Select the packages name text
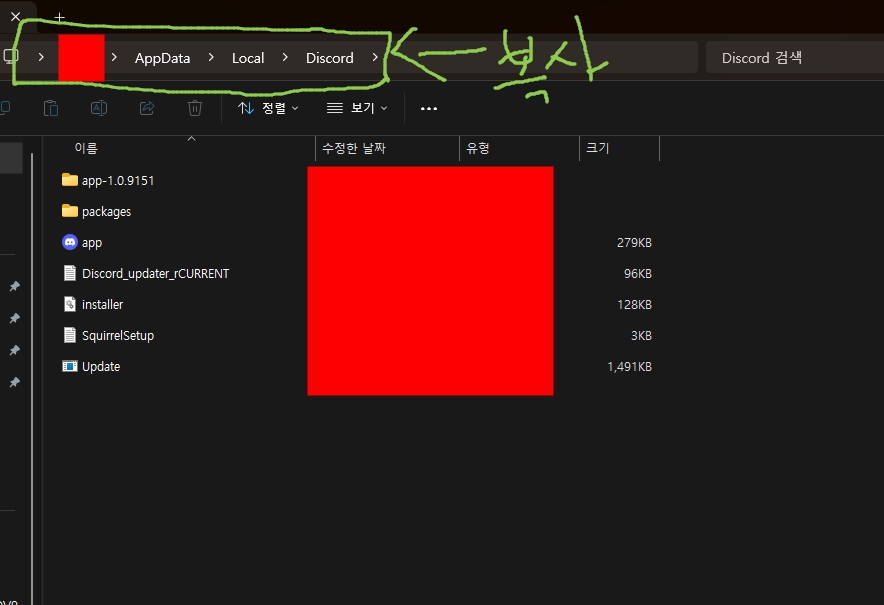This screenshot has height=605, width=884. pos(107,211)
